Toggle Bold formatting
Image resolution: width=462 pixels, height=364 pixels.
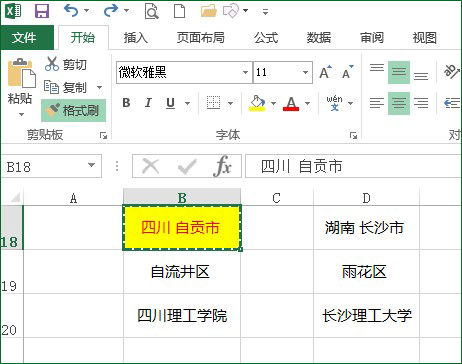[x=126, y=103]
